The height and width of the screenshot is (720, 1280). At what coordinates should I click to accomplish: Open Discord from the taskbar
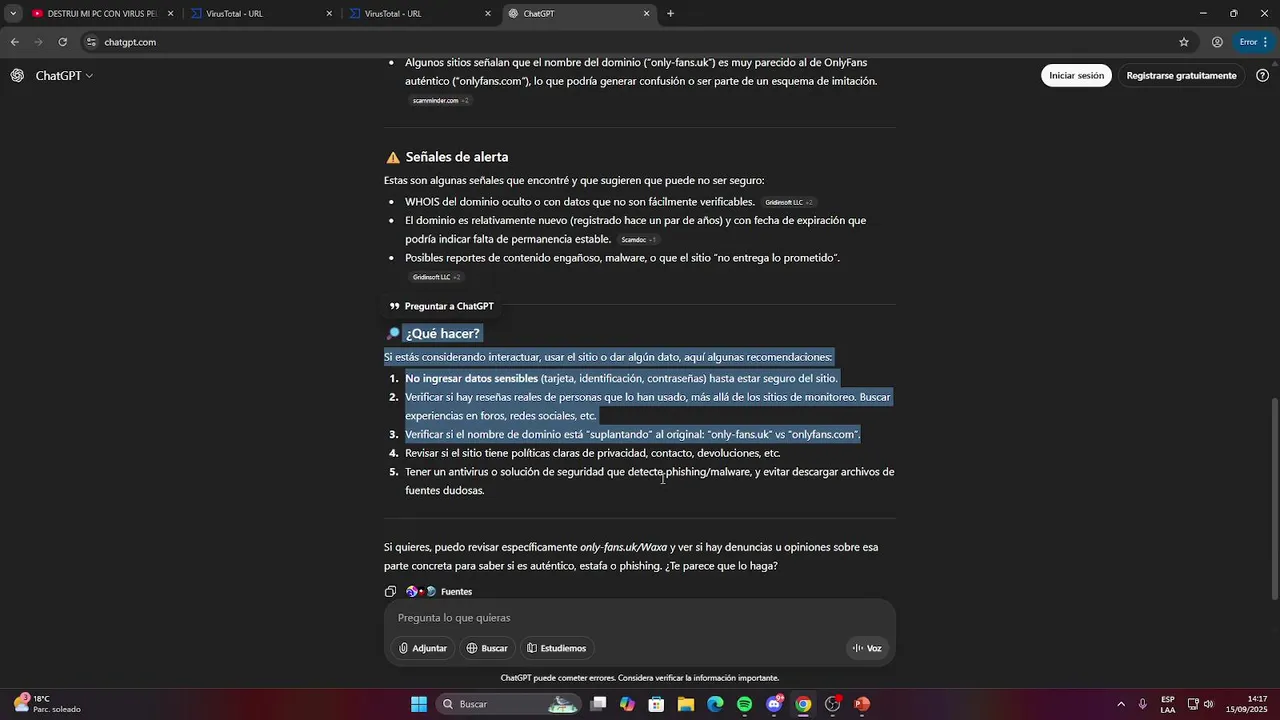pos(774,704)
